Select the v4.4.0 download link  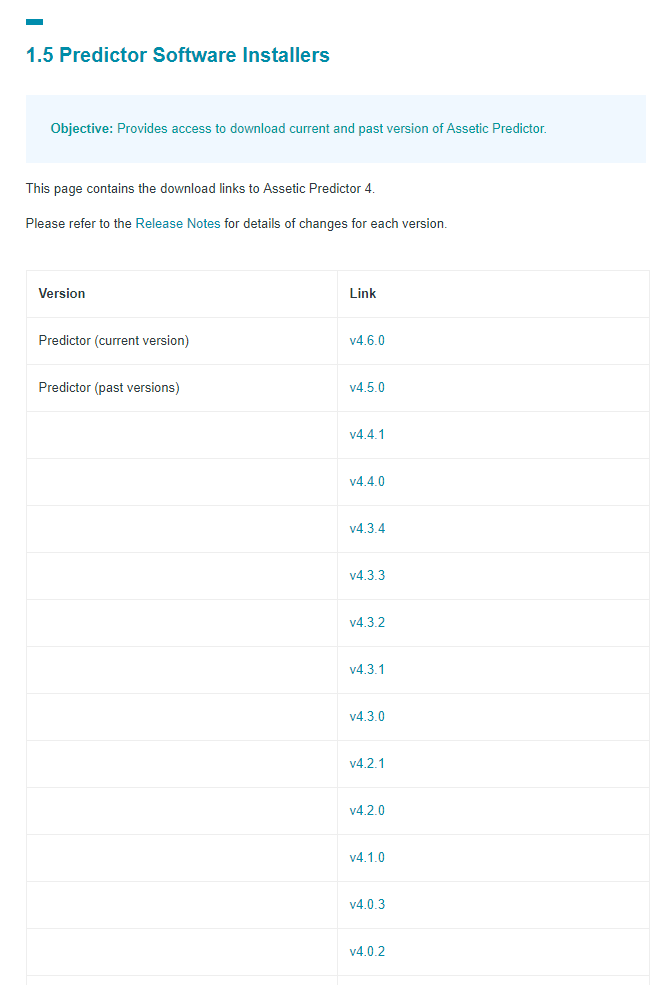click(x=367, y=482)
